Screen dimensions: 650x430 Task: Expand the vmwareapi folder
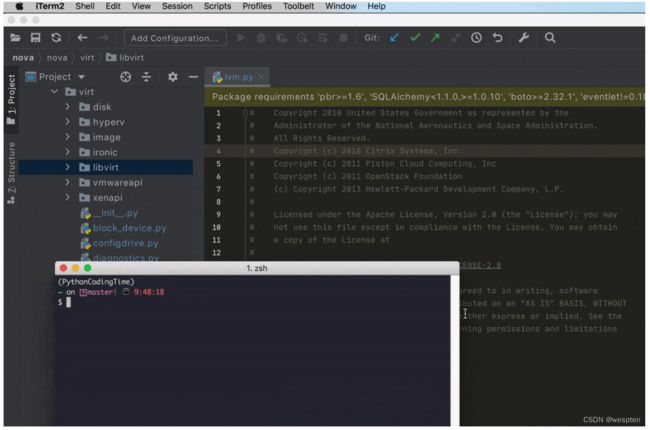pyautogui.click(x=67, y=182)
